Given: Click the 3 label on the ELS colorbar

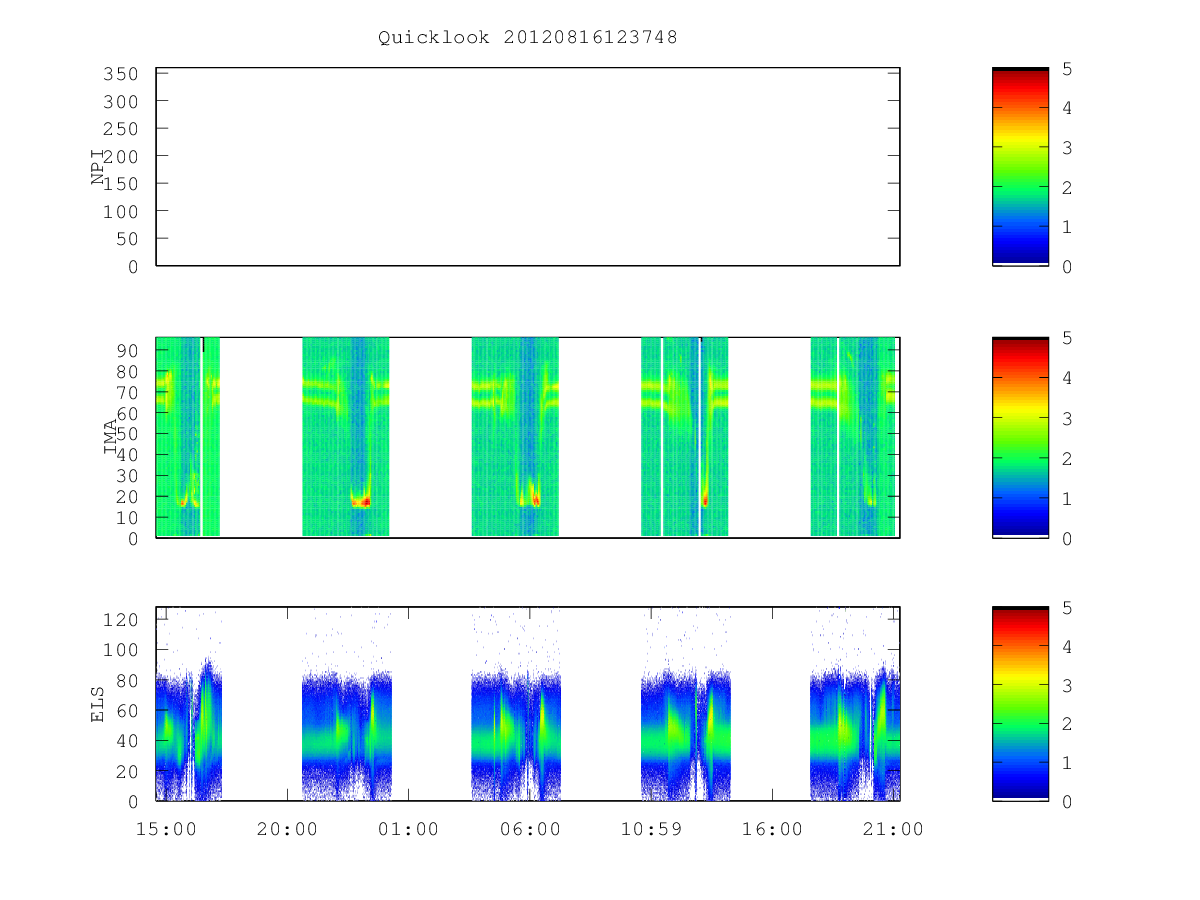Looking at the screenshot, I should click(x=1067, y=686).
